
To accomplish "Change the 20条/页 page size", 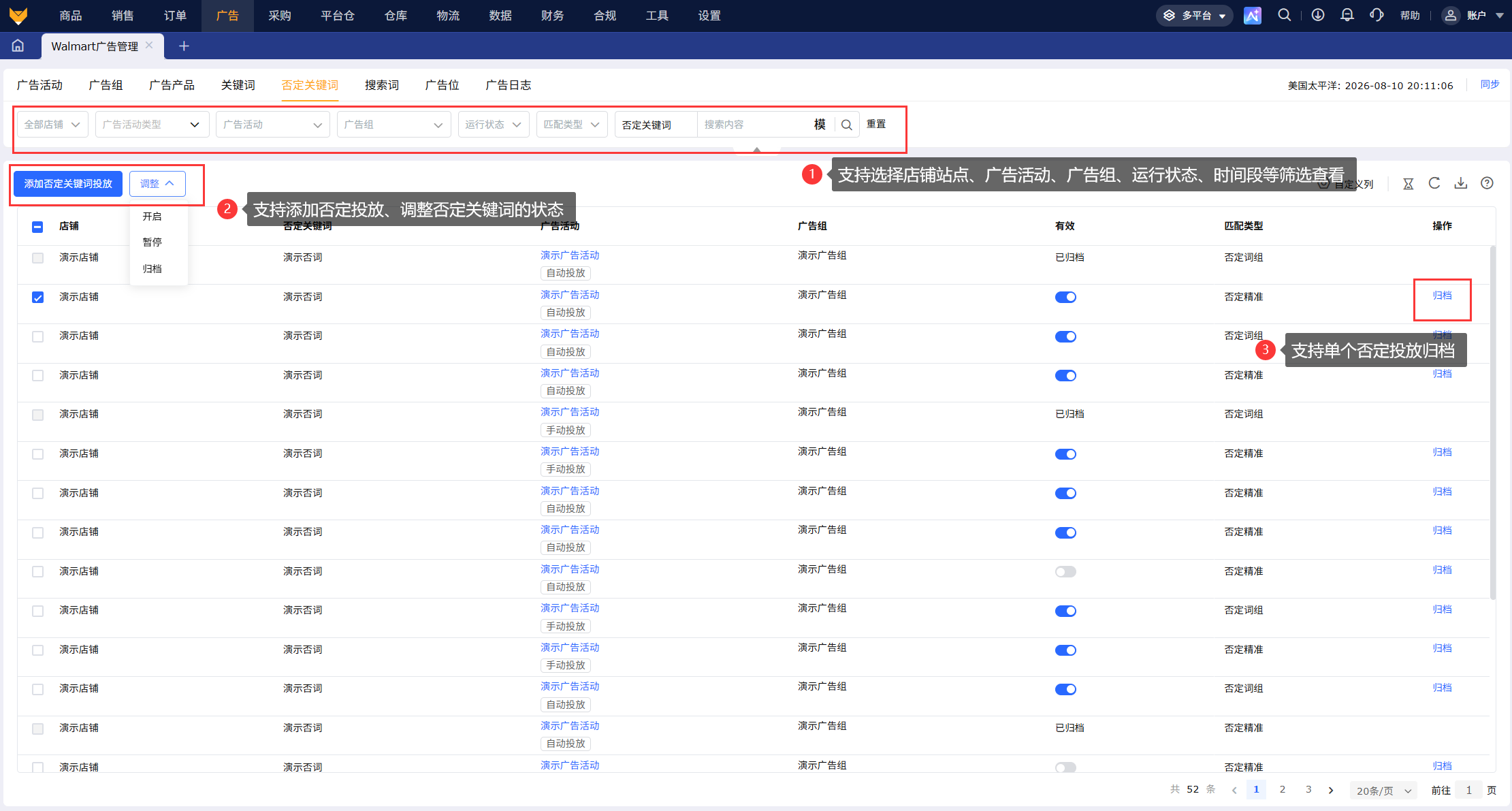I will (1383, 791).
